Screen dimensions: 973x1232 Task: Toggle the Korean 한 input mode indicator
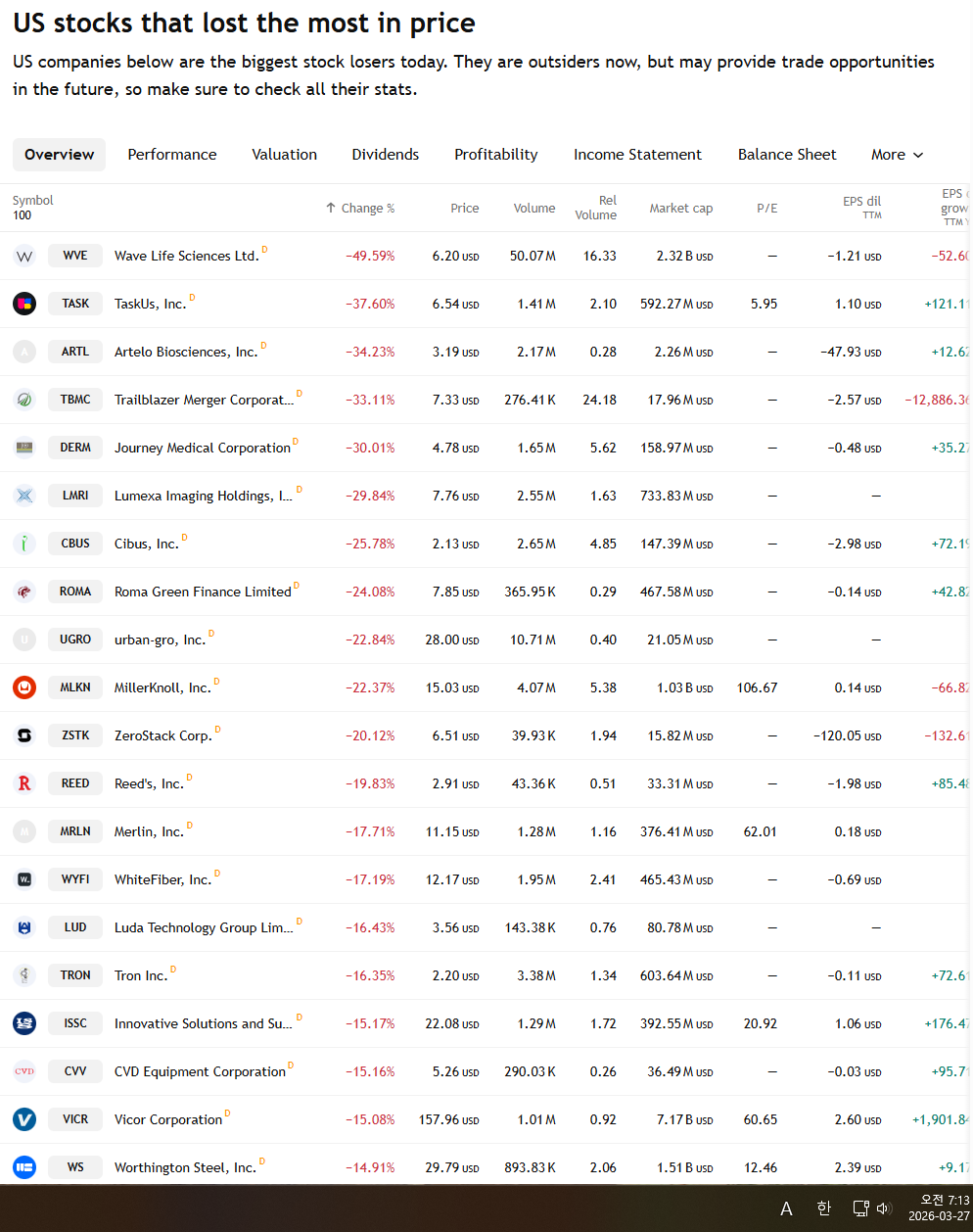823,1208
